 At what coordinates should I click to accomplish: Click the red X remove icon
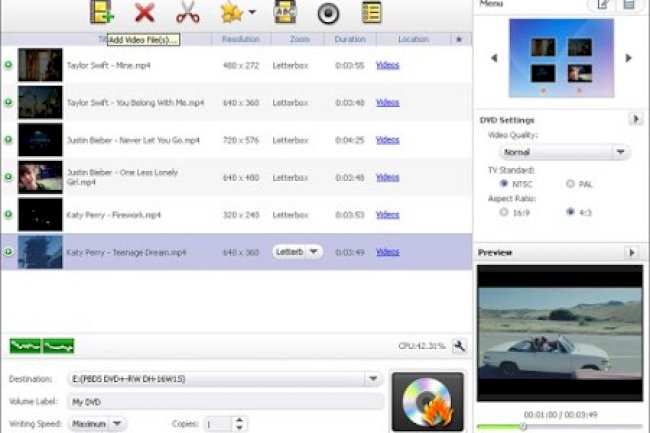click(144, 12)
